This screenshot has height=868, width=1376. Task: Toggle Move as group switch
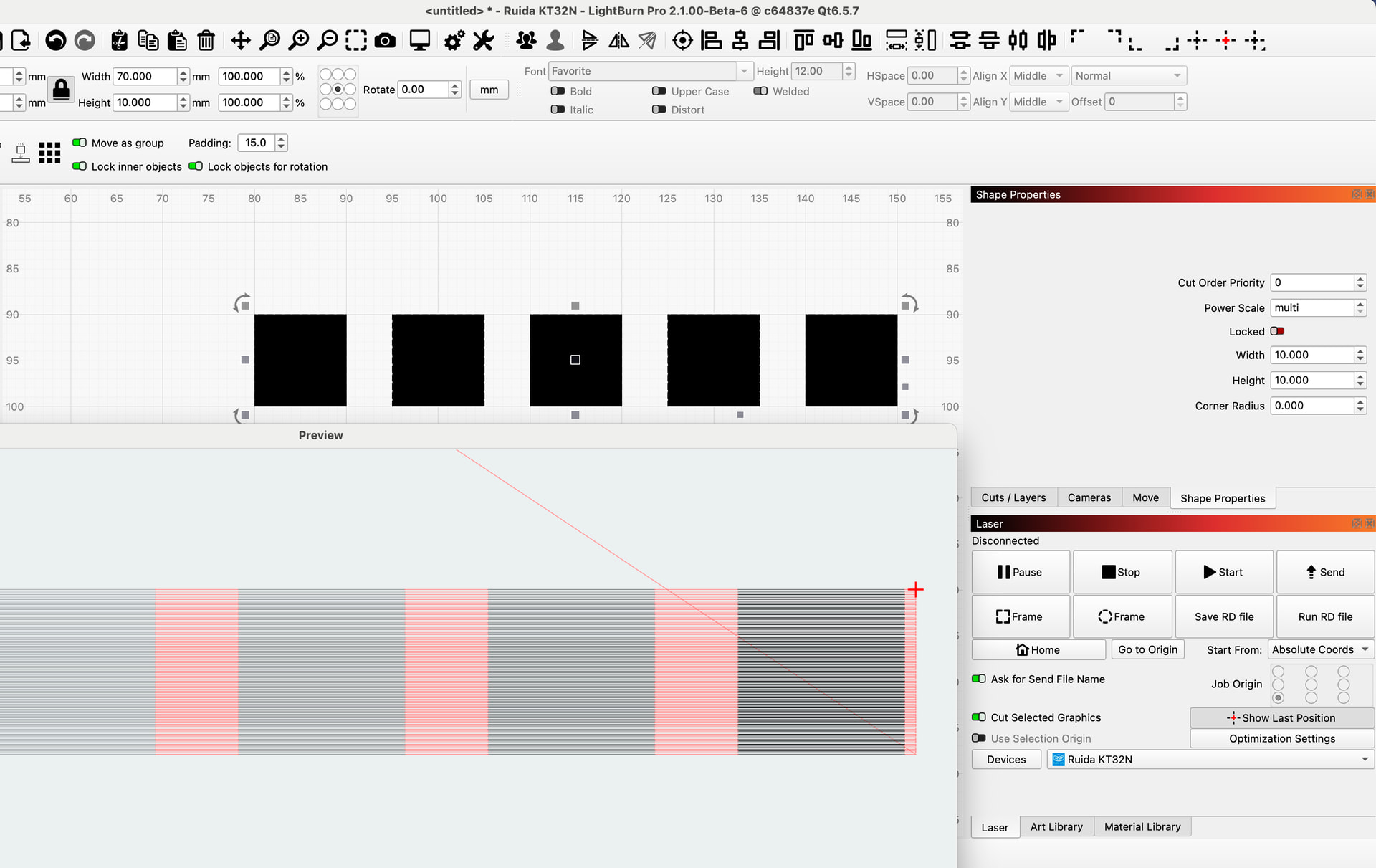(x=80, y=143)
